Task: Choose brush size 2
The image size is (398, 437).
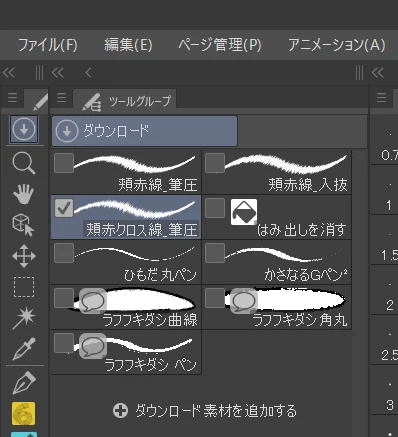Action: pyautogui.click(x=390, y=305)
